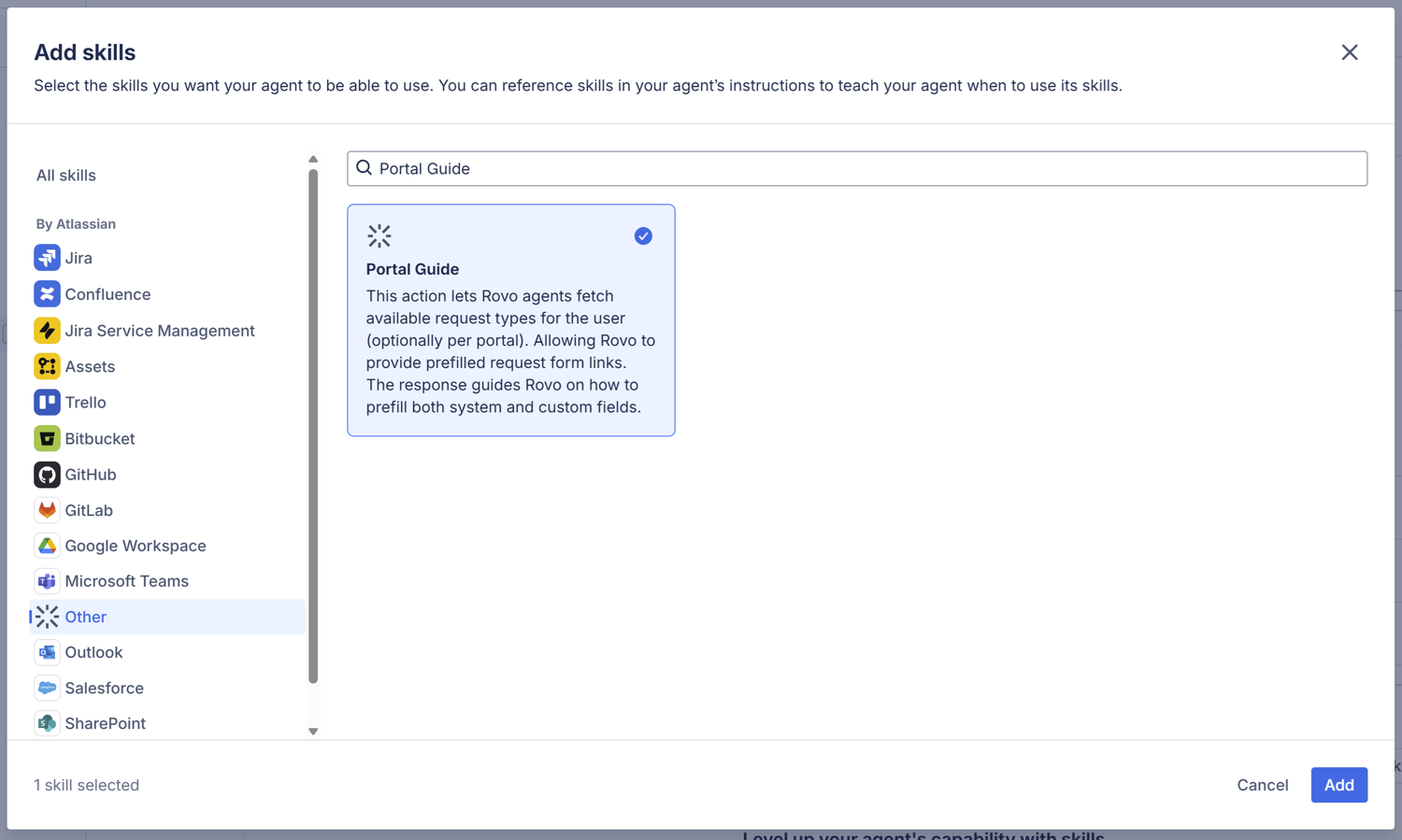Select Salesforce category label

104,688
